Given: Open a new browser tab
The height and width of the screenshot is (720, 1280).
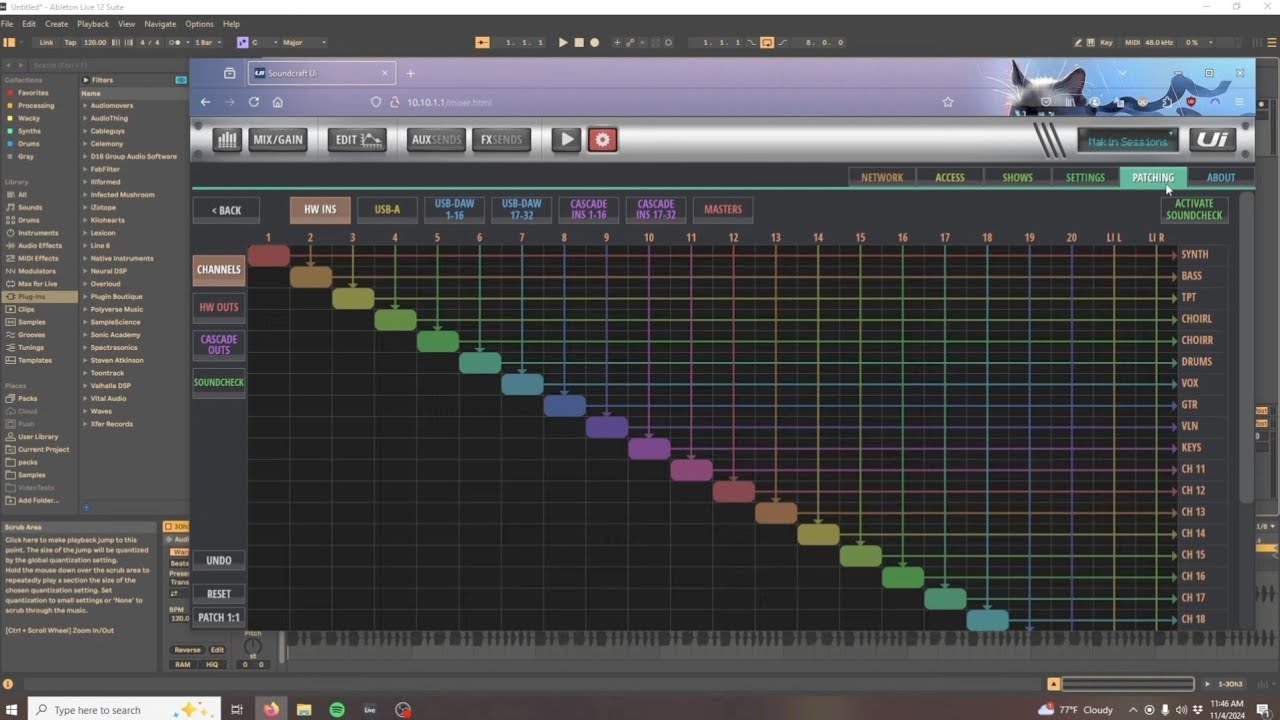Looking at the screenshot, I should 410,73.
